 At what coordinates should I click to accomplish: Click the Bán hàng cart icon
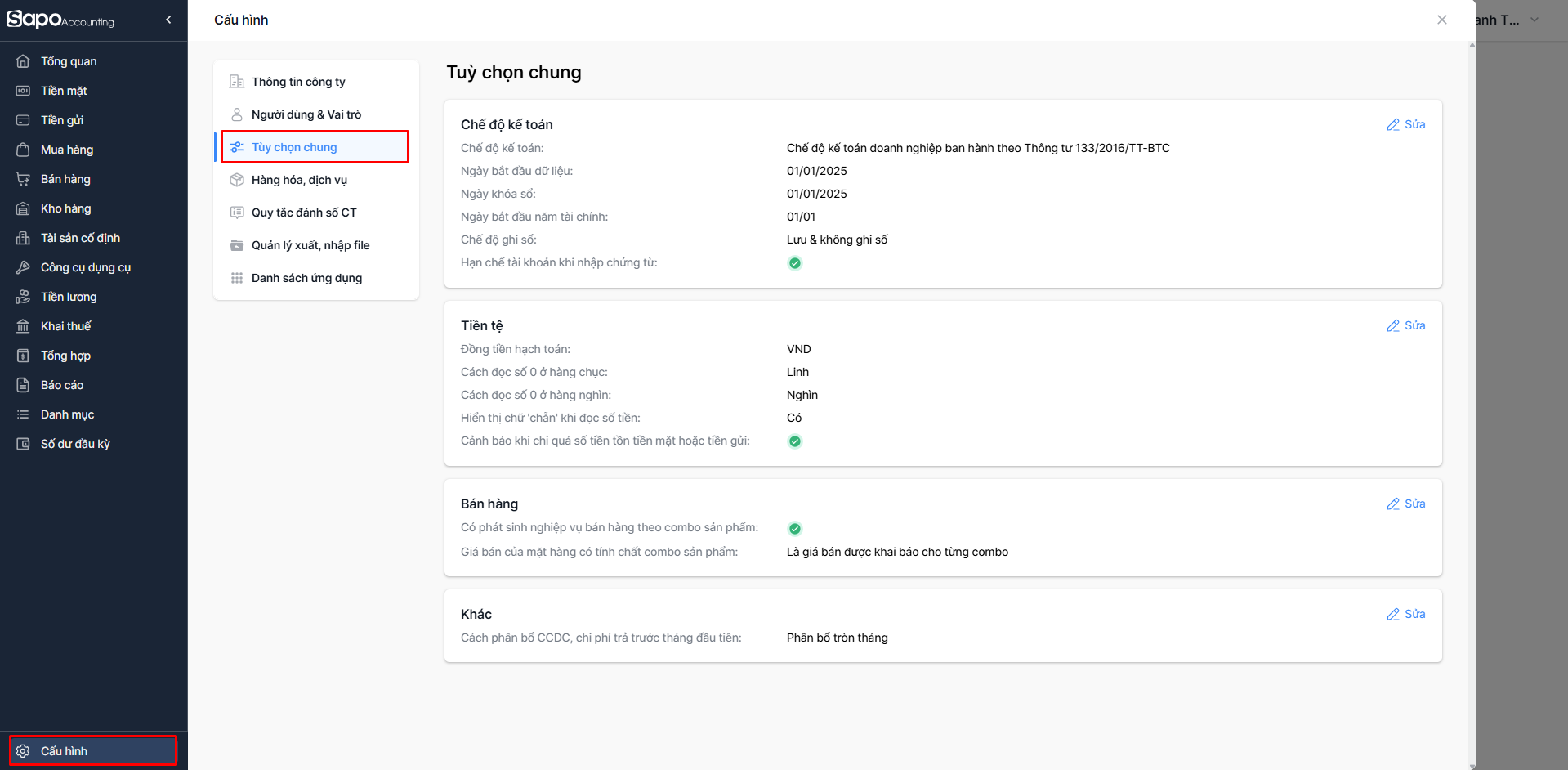click(x=23, y=179)
